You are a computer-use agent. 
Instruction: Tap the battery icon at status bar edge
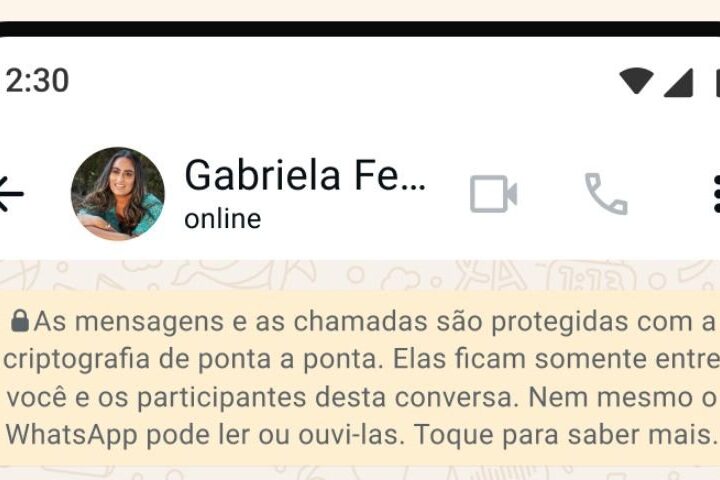point(717,83)
